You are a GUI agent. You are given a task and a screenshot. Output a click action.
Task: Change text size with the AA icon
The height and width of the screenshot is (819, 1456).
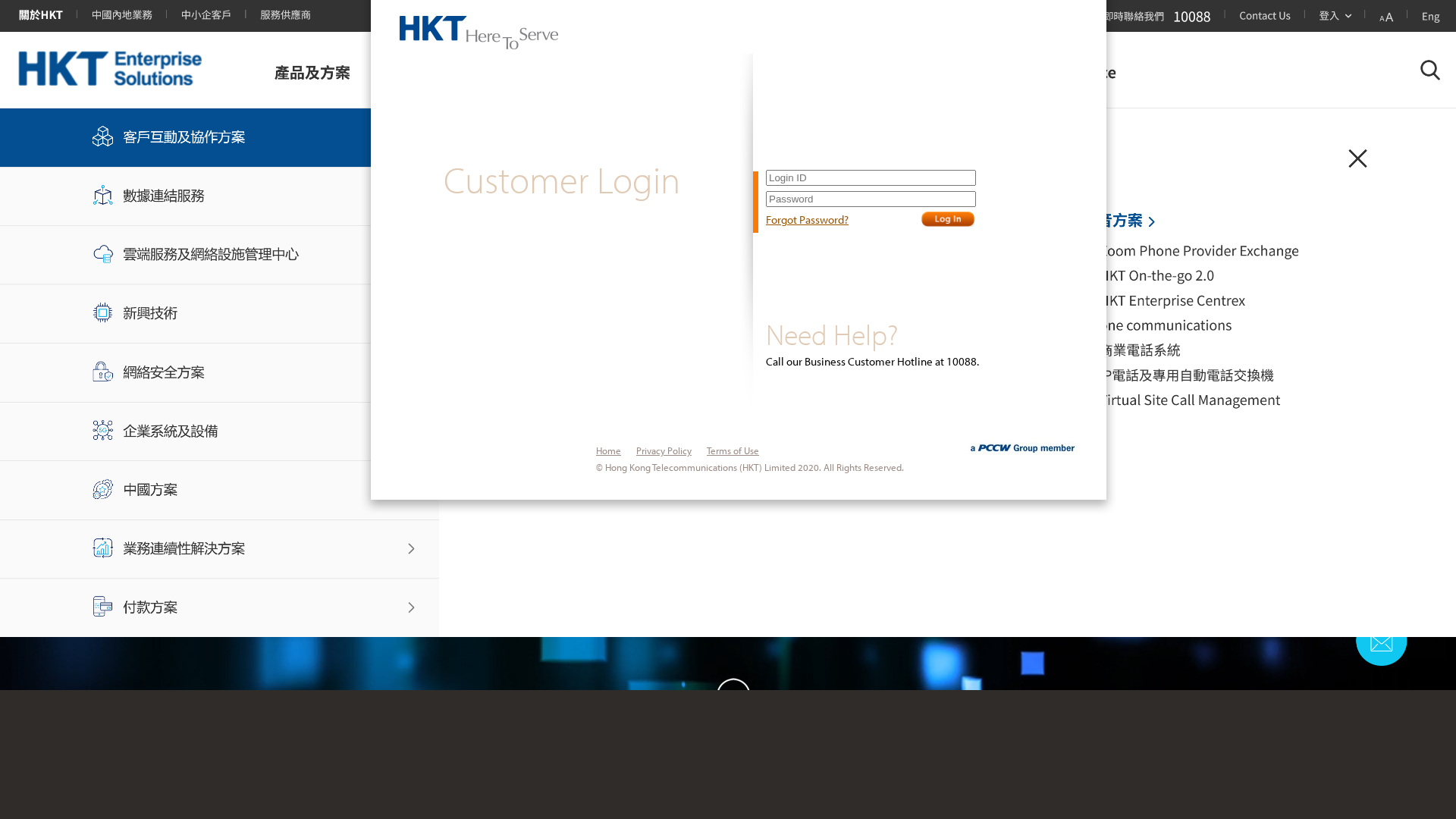[1385, 16]
